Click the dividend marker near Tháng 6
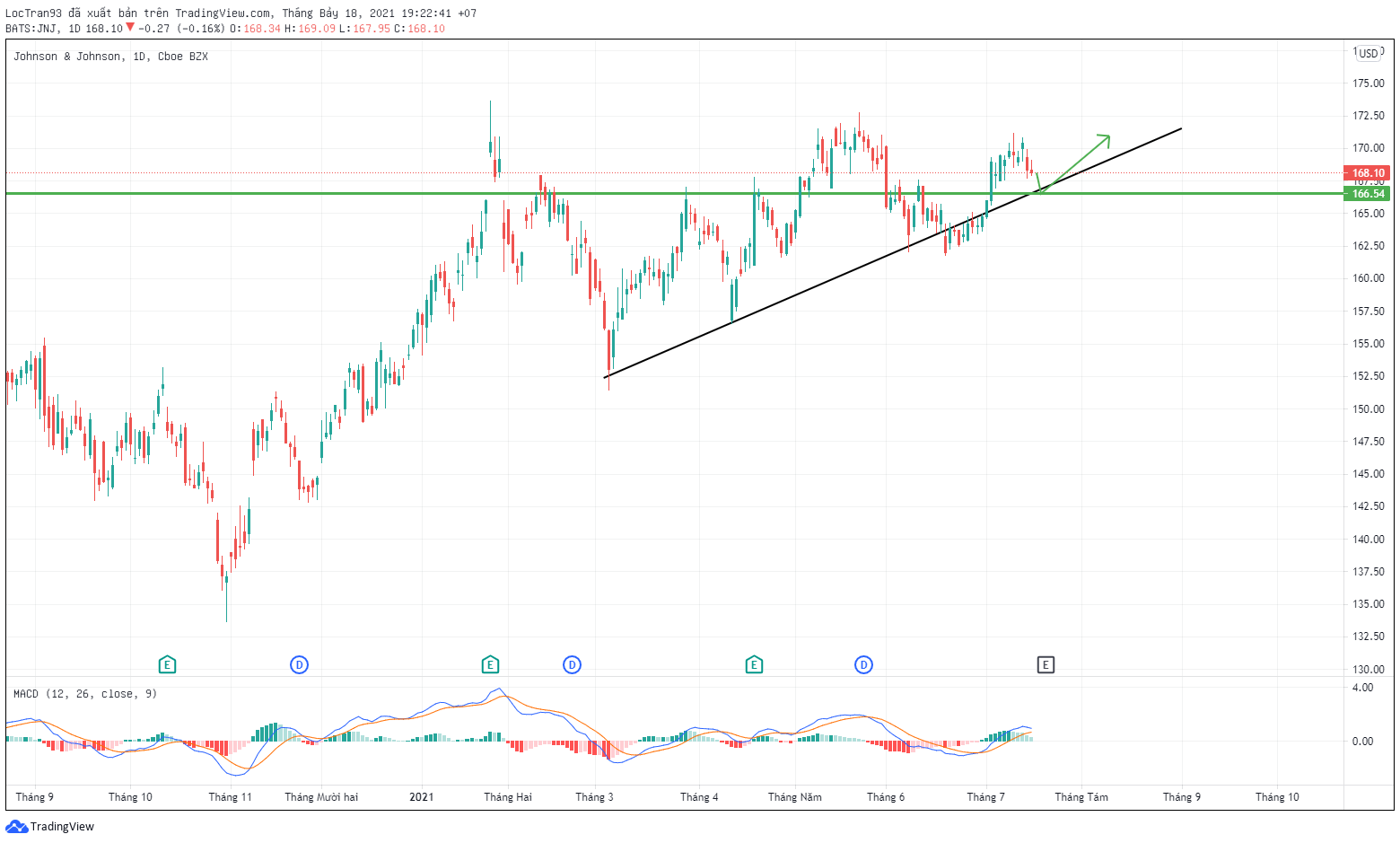 [863, 665]
